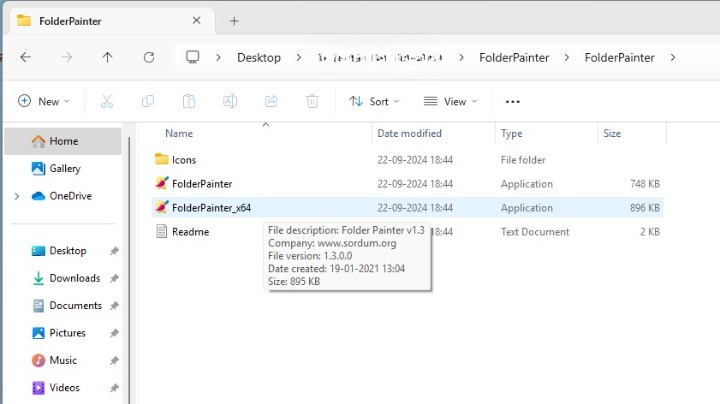Select the FolderPainter_x64 file name
The image size is (720, 404).
coord(211,208)
